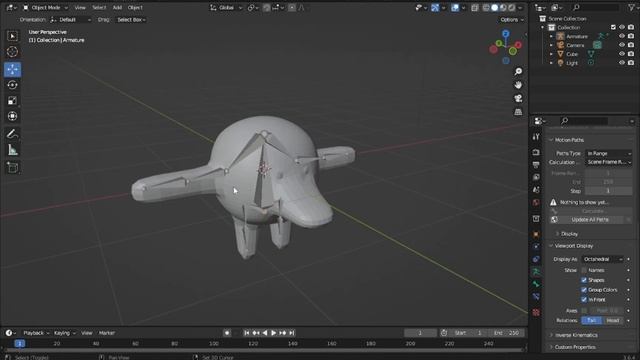The image size is (640, 360).
Task: Select the Move tool
Action: click(12, 69)
